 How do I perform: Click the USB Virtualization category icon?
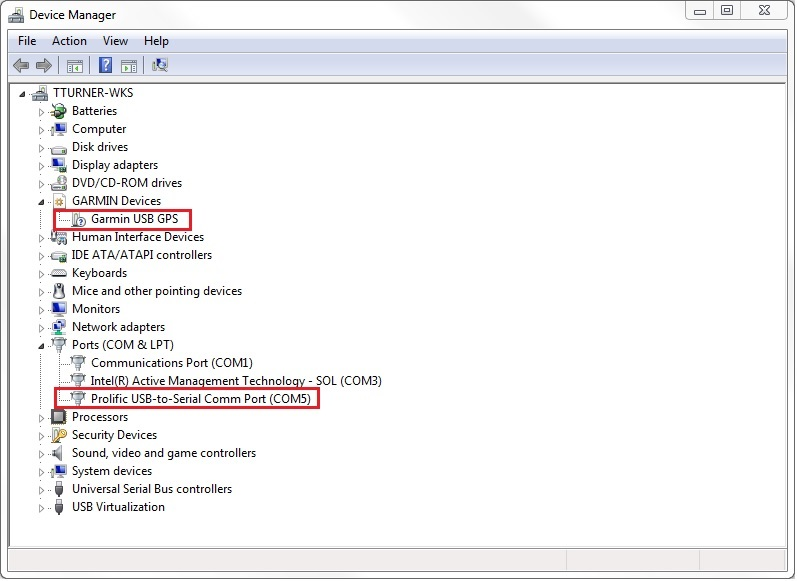[x=59, y=507]
